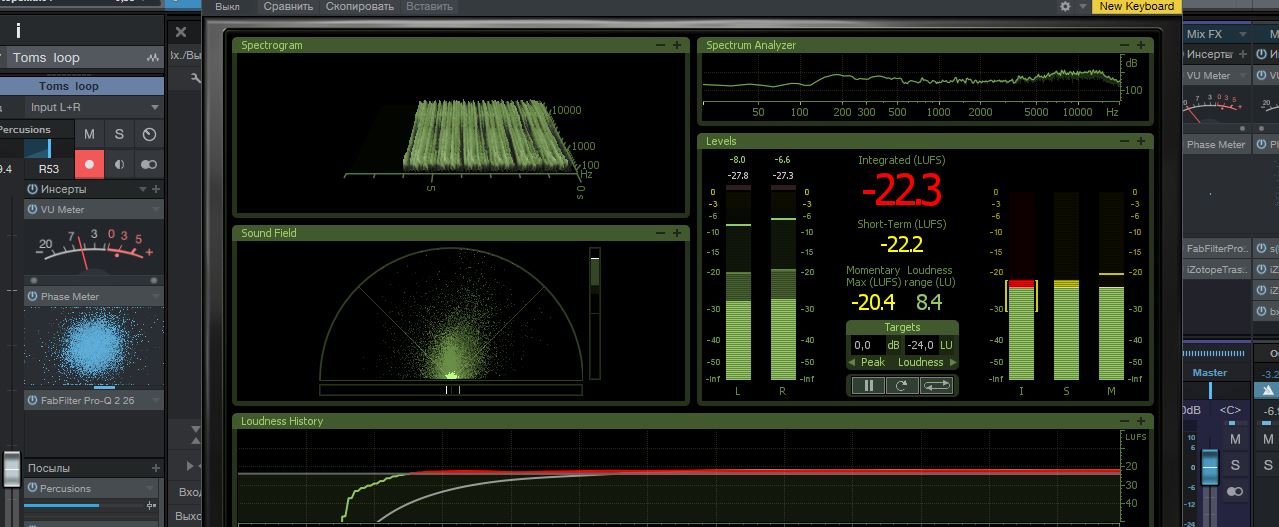1279x527 pixels.
Task: Expand the Sound Field panel with plus
Action: pos(677,233)
